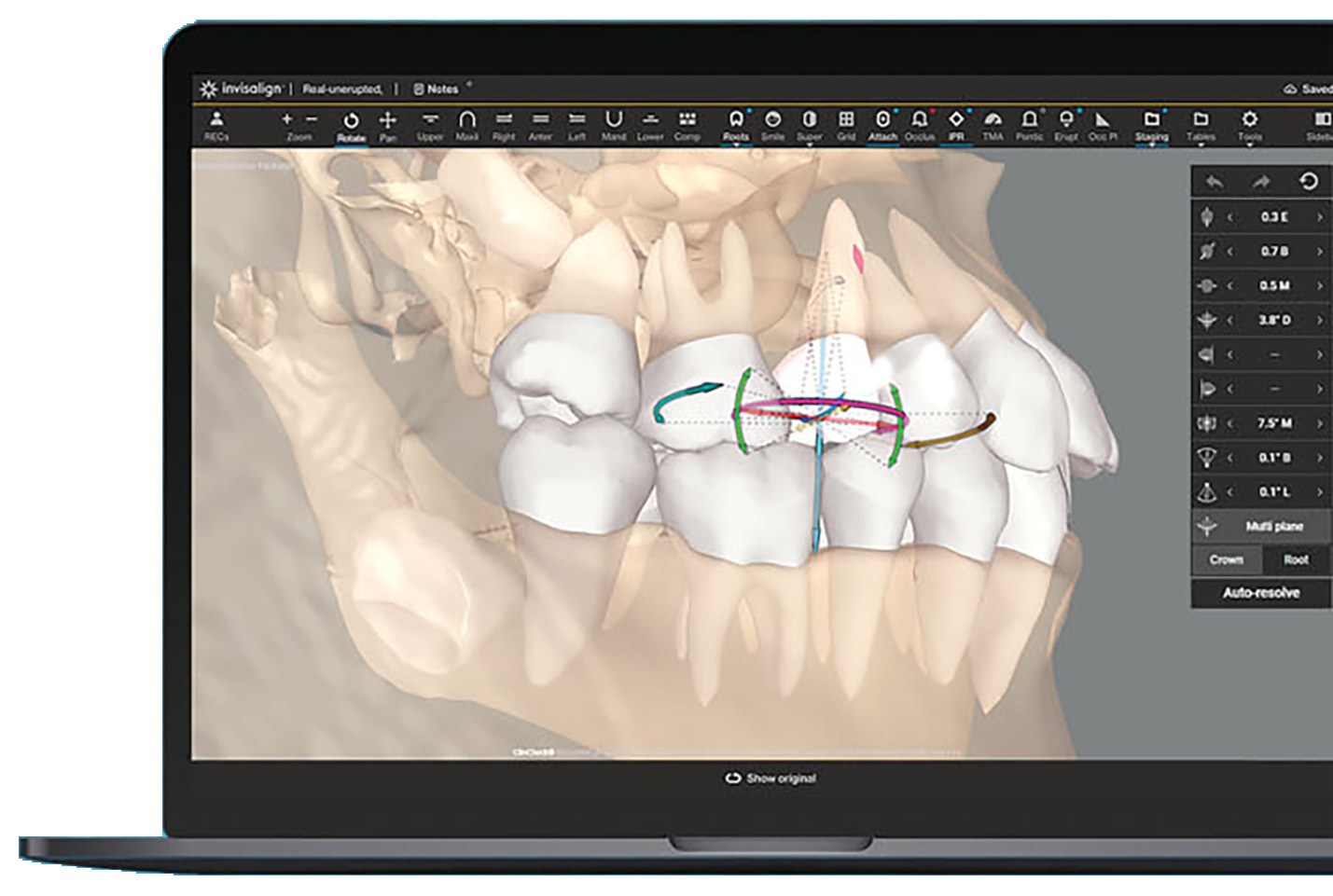Open the TMA tool
The image size is (1333, 896).
[x=993, y=126]
